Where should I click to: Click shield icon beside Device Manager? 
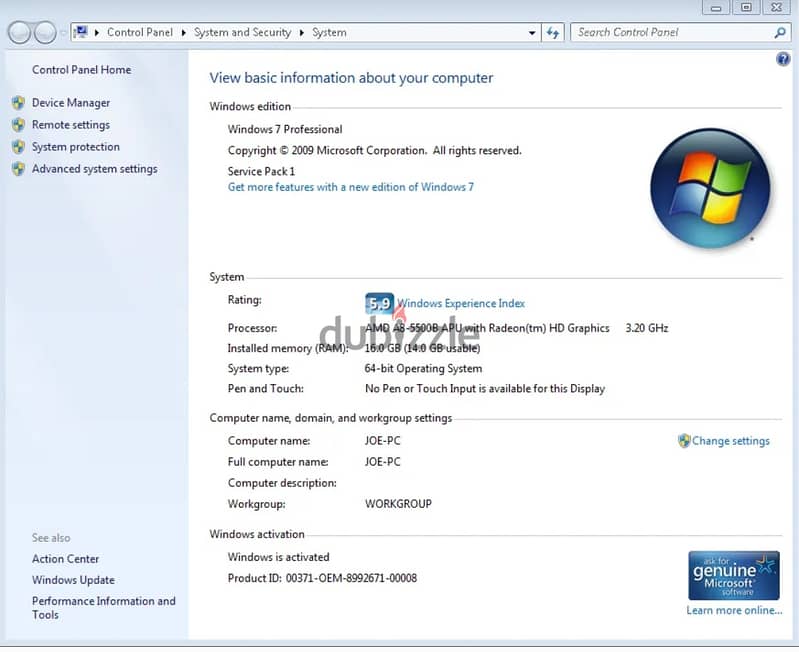(x=18, y=103)
